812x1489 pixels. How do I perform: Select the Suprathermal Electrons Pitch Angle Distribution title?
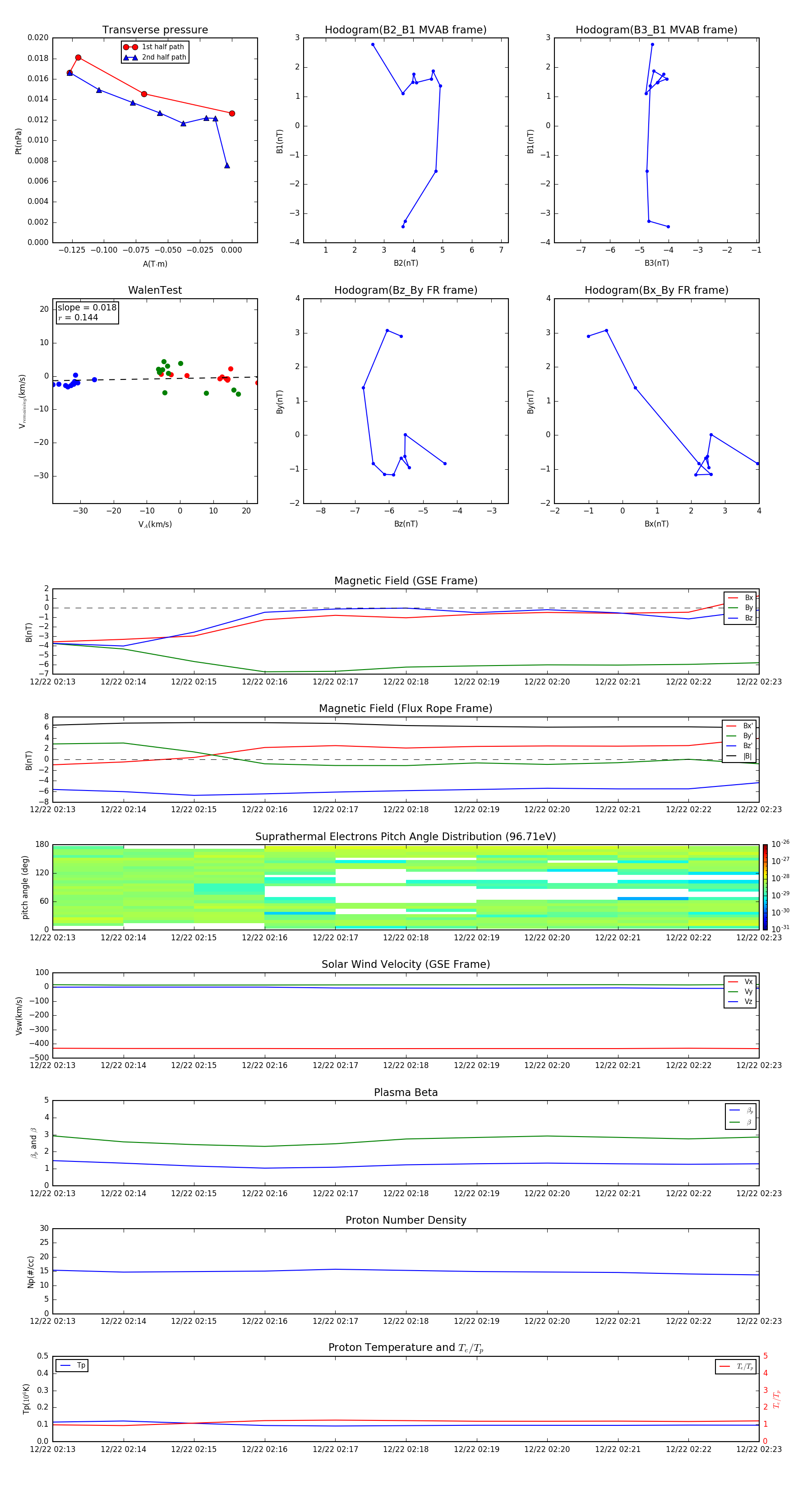pos(406,837)
